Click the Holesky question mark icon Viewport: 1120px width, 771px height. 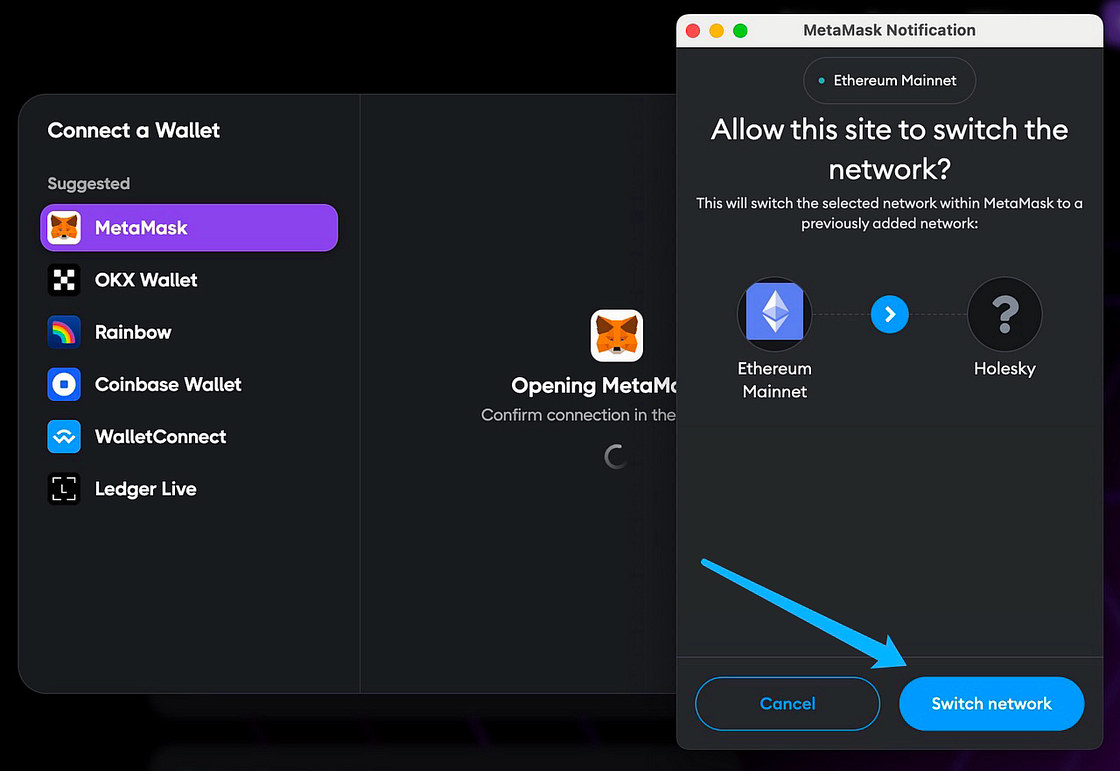coord(1004,314)
